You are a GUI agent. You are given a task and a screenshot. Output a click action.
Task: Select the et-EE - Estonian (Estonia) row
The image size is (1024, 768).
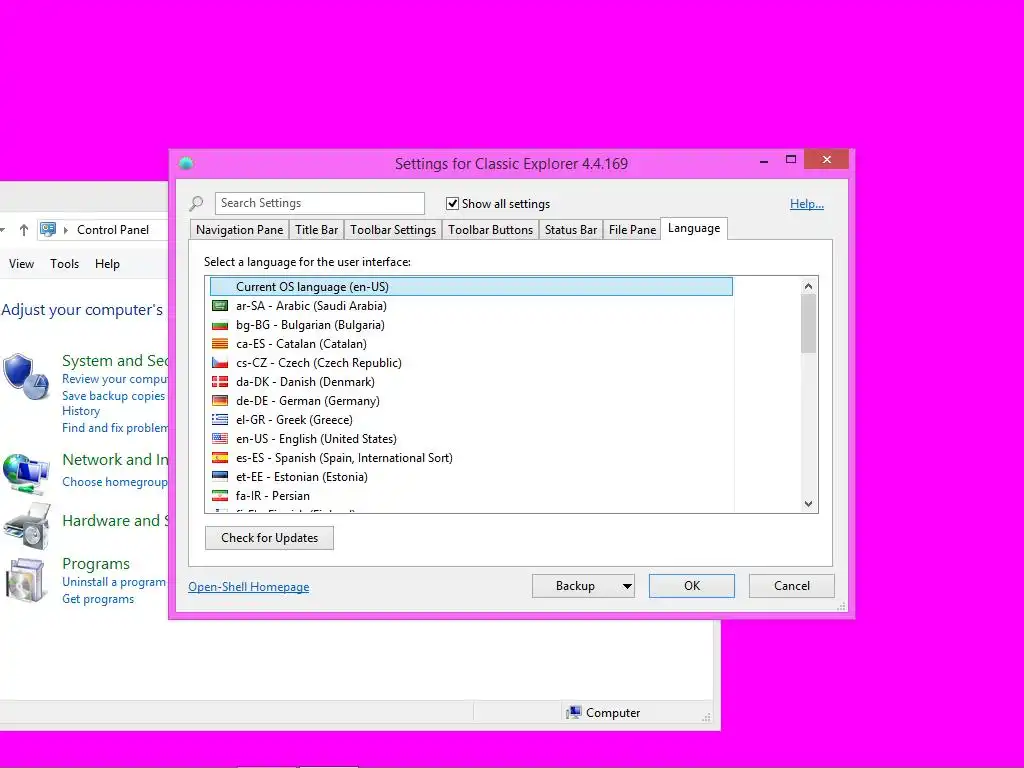pos(472,476)
